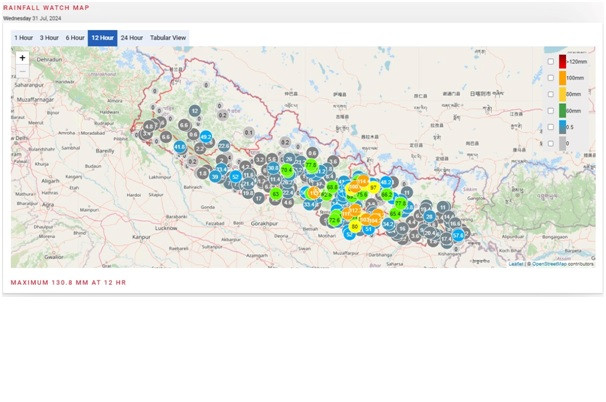Image resolution: width=606 pixels, height=402 pixels.
Task: Select the blue 57.6 eastern marker
Action: (x=458, y=235)
